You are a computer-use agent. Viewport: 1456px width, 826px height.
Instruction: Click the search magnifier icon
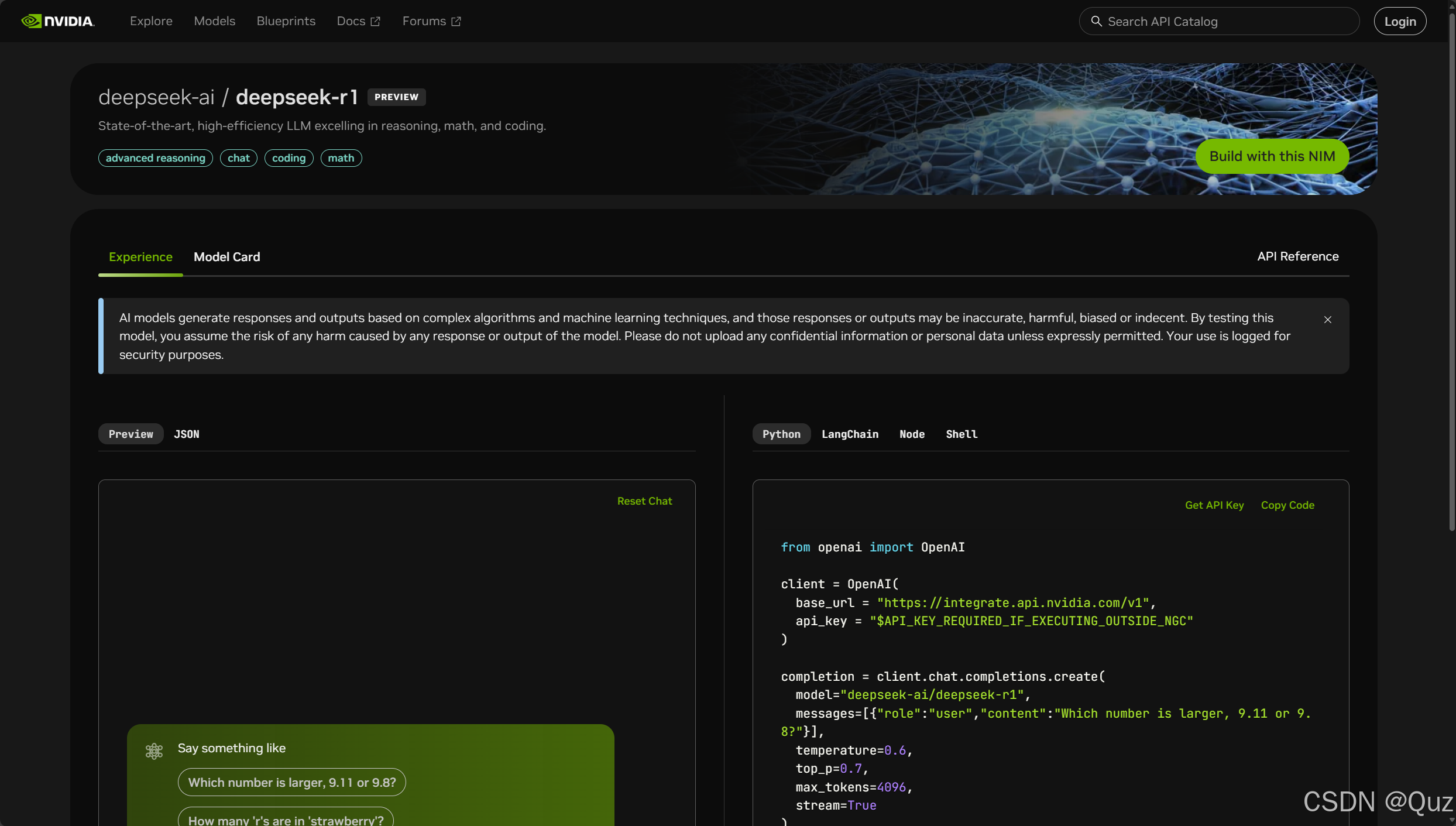pos(1096,21)
